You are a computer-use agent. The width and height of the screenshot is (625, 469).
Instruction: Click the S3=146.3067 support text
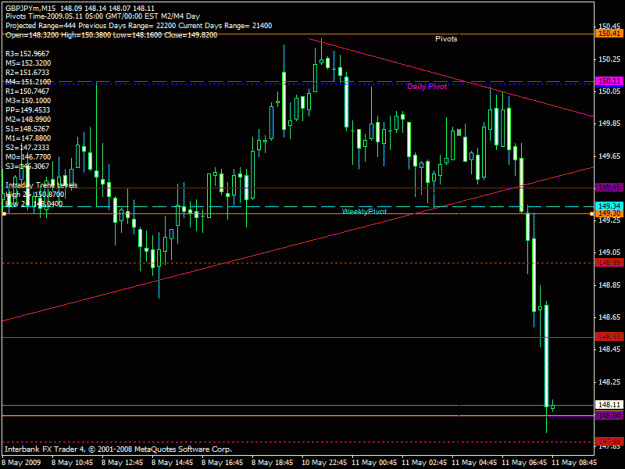(x=28, y=166)
